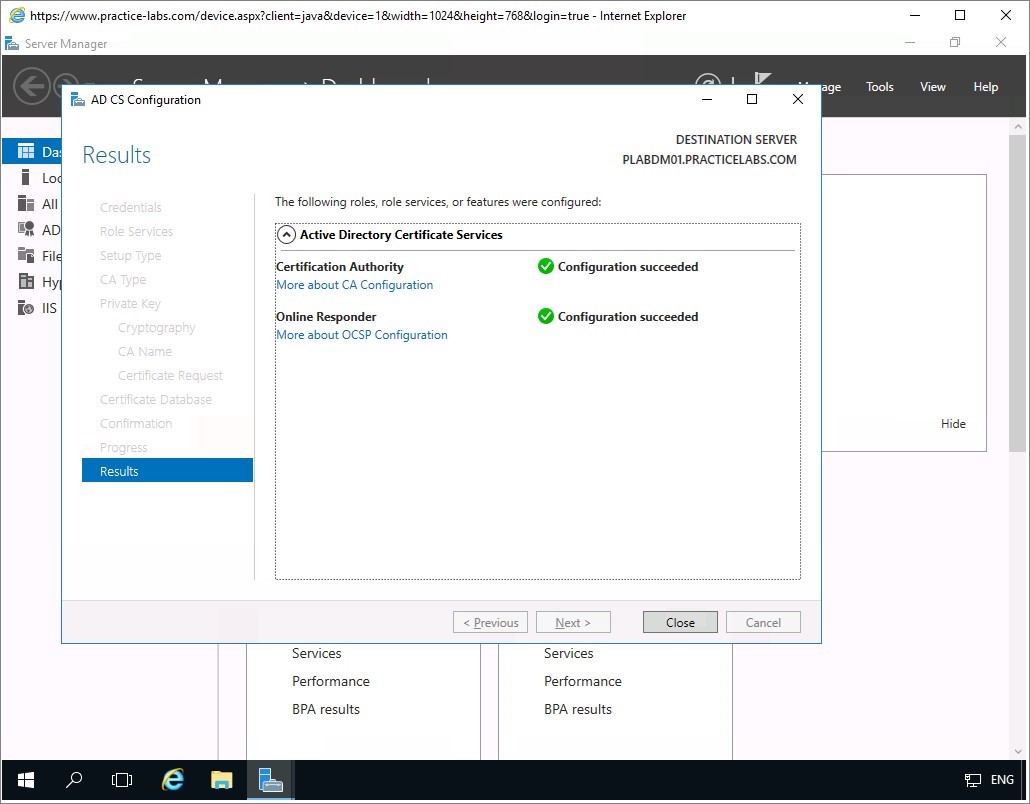Maximize the AD CS Configuration dialog

(x=752, y=99)
